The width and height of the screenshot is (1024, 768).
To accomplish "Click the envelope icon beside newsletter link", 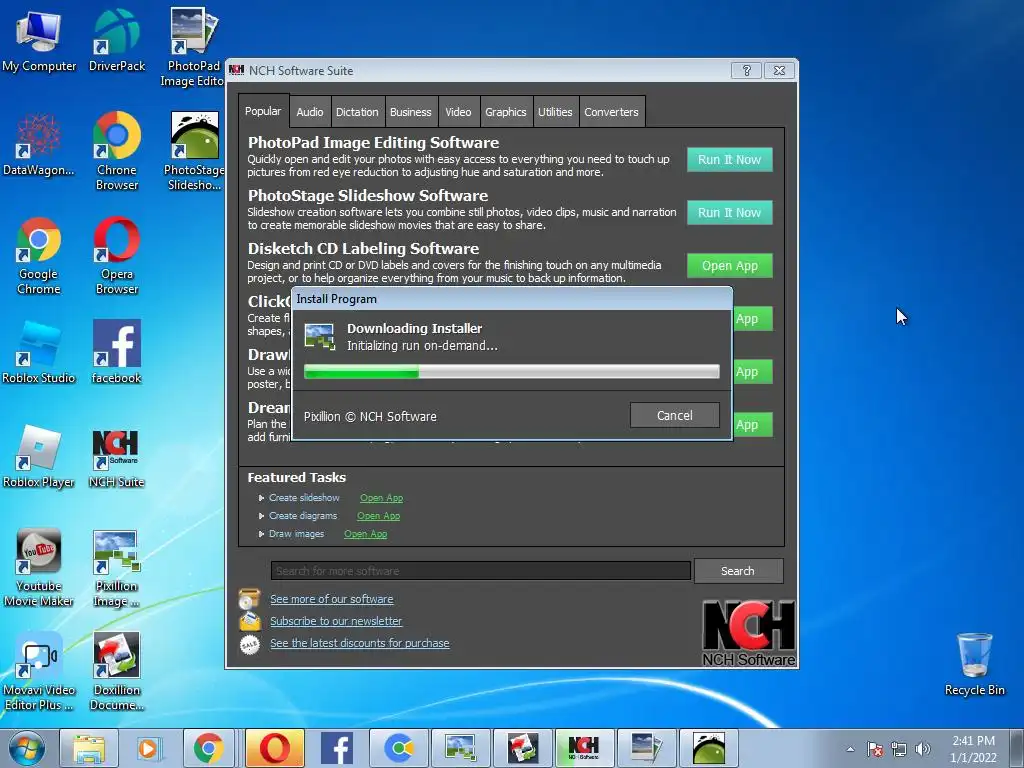I will pyautogui.click(x=249, y=621).
